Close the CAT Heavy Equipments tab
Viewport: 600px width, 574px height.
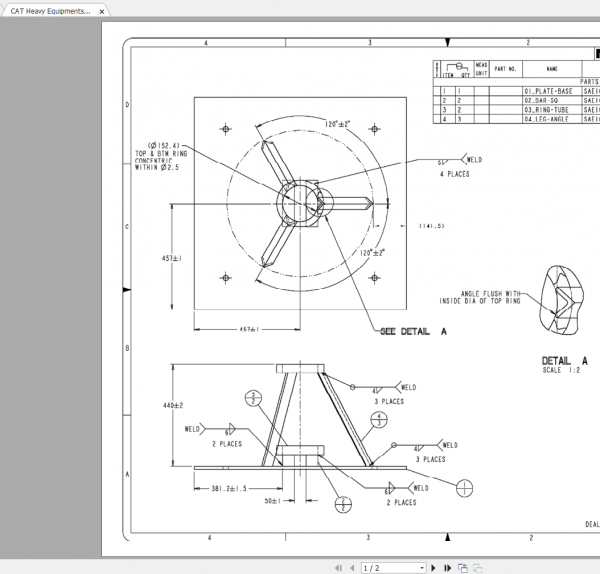[x=102, y=11]
